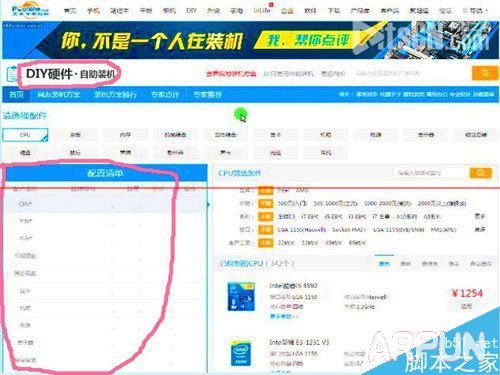The height and width of the screenshot is (375, 500).
Task: Filter socket by FM2(APU)
Action: [443, 230]
